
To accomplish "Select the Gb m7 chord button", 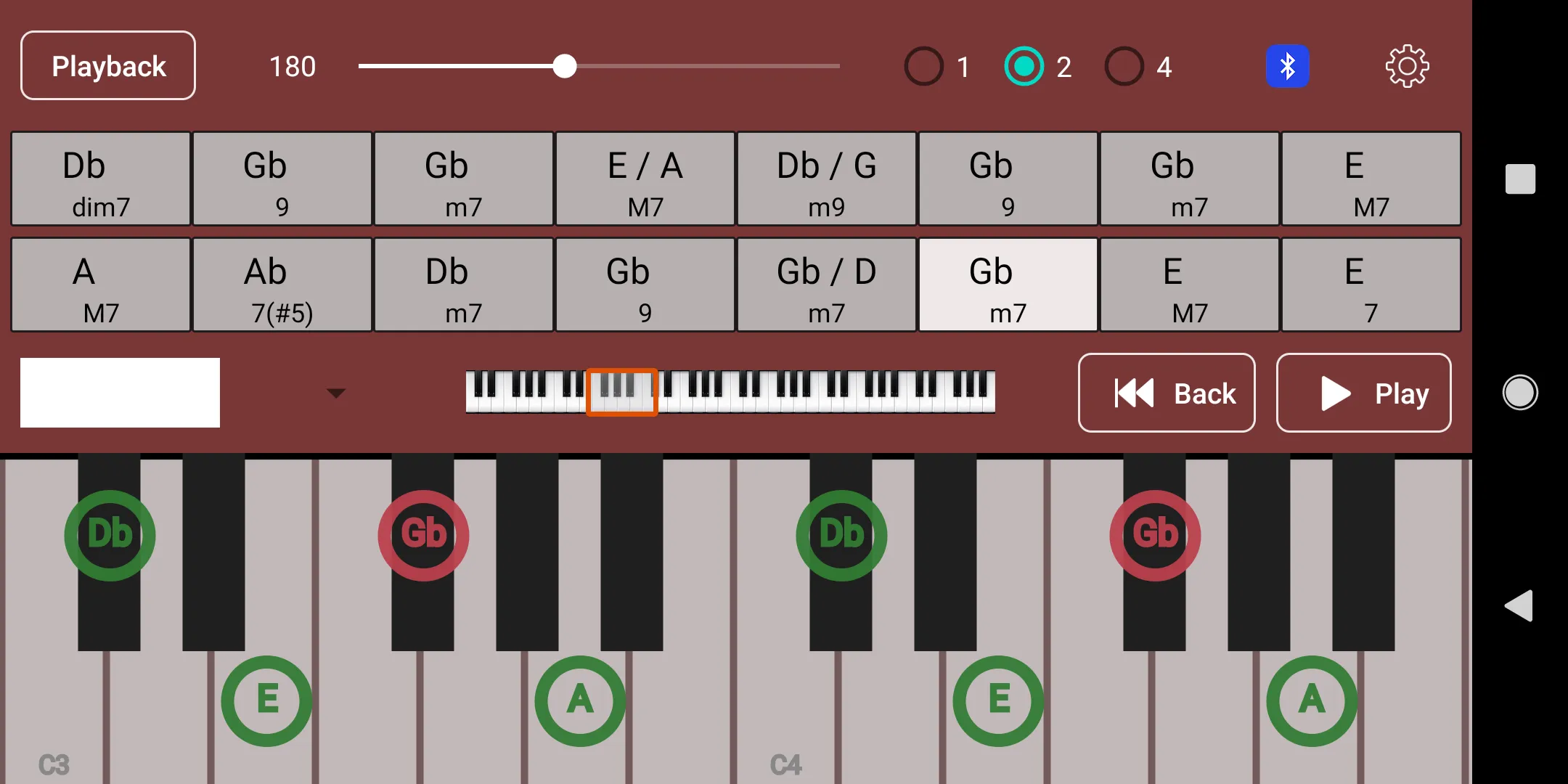I will click(994, 285).
